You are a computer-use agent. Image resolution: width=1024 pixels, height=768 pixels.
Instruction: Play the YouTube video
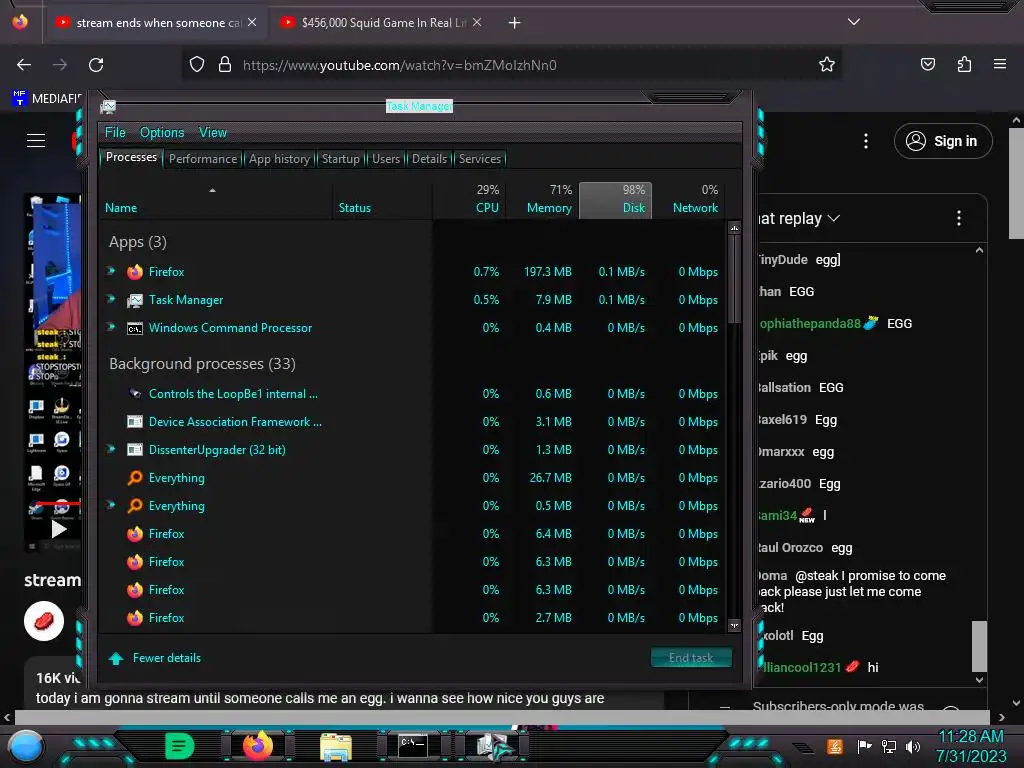[59, 529]
